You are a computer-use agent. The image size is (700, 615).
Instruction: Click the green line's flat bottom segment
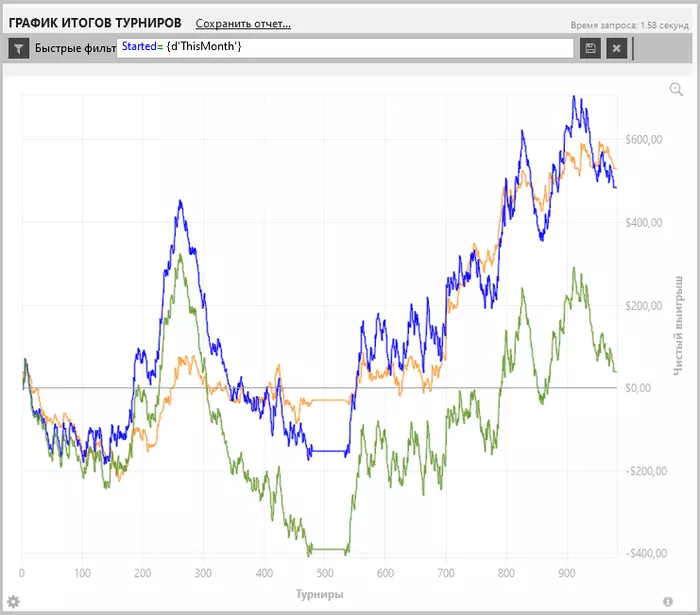coord(328,549)
